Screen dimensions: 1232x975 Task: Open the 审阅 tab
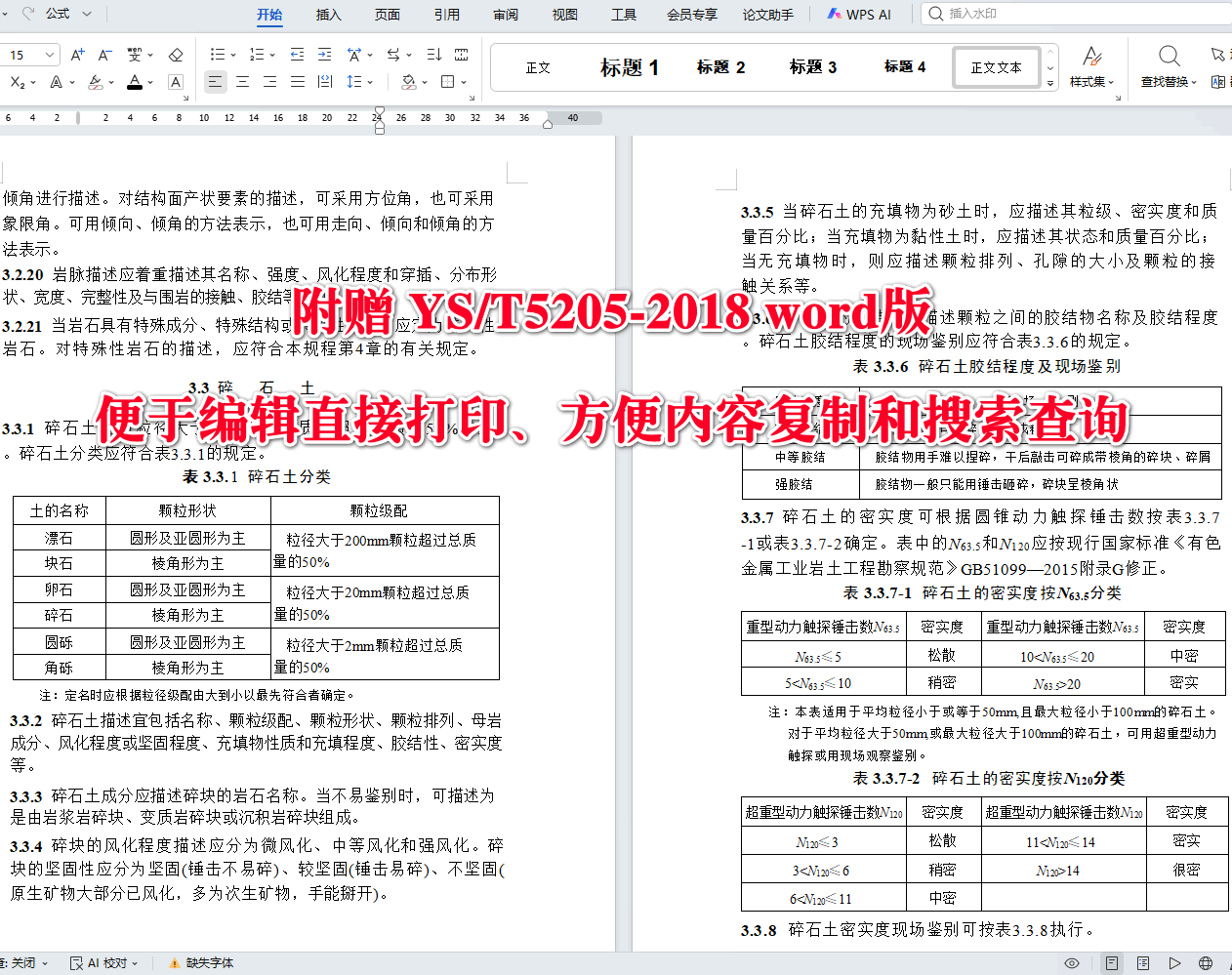pyautogui.click(x=506, y=15)
